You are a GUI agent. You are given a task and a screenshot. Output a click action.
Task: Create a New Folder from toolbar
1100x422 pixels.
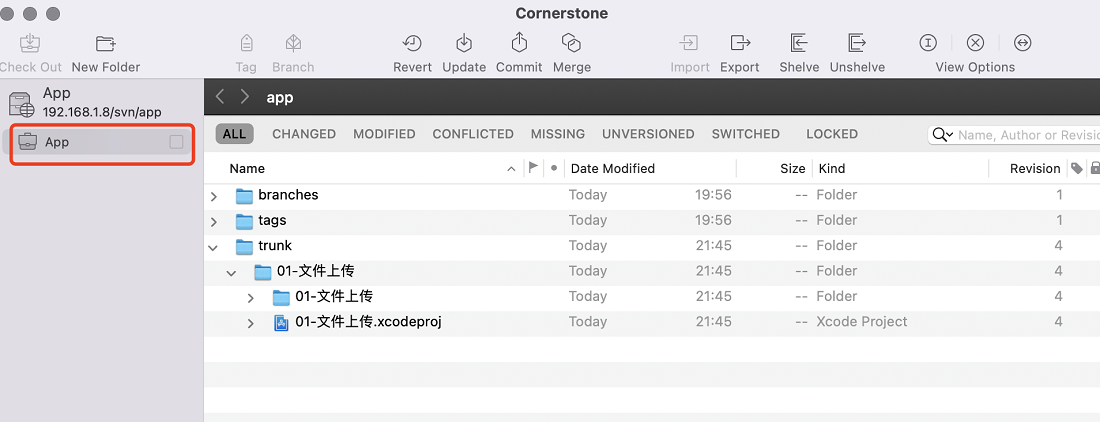pos(106,43)
